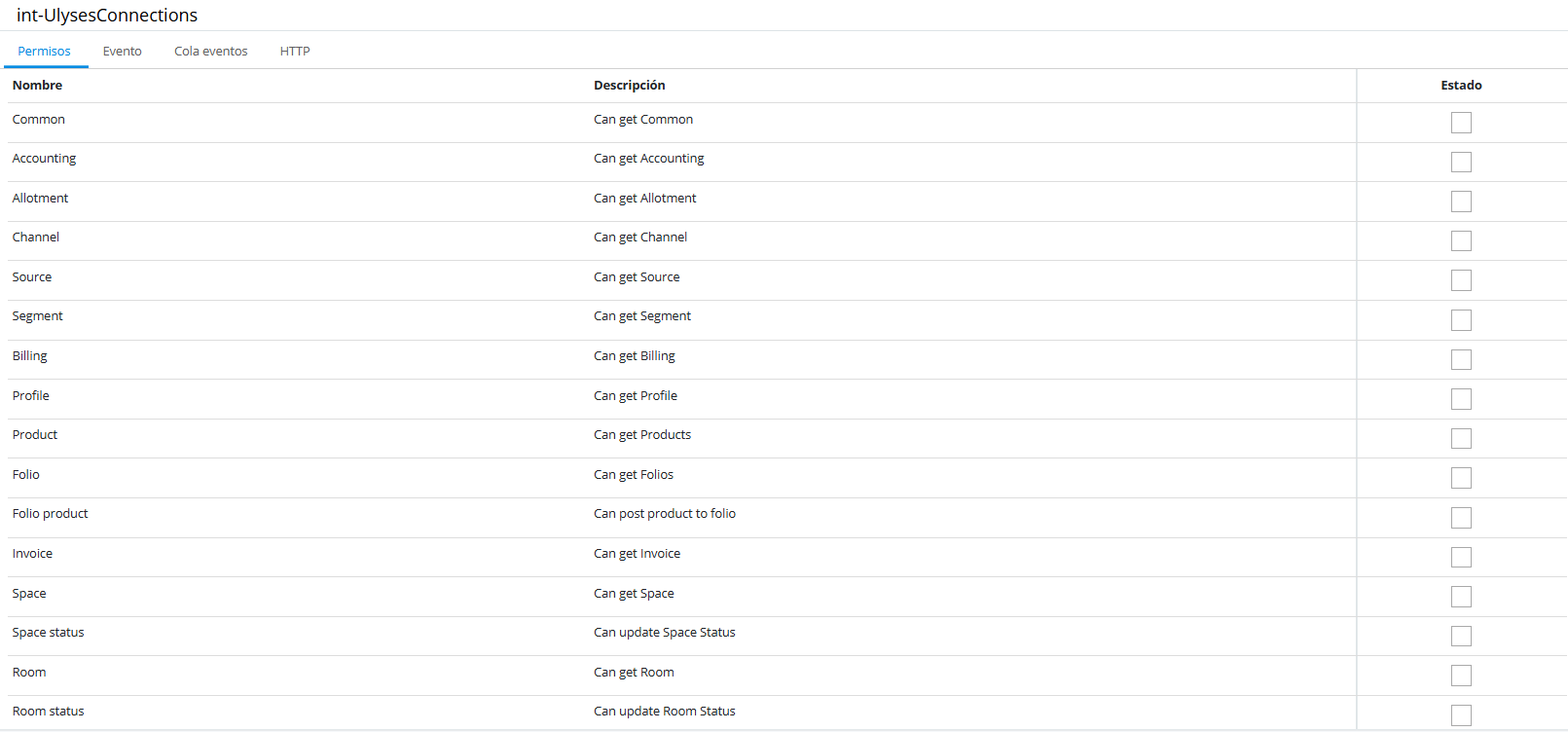Screen dimensions: 1568x732
Task: Switch to the Evento tab
Action: (x=123, y=52)
